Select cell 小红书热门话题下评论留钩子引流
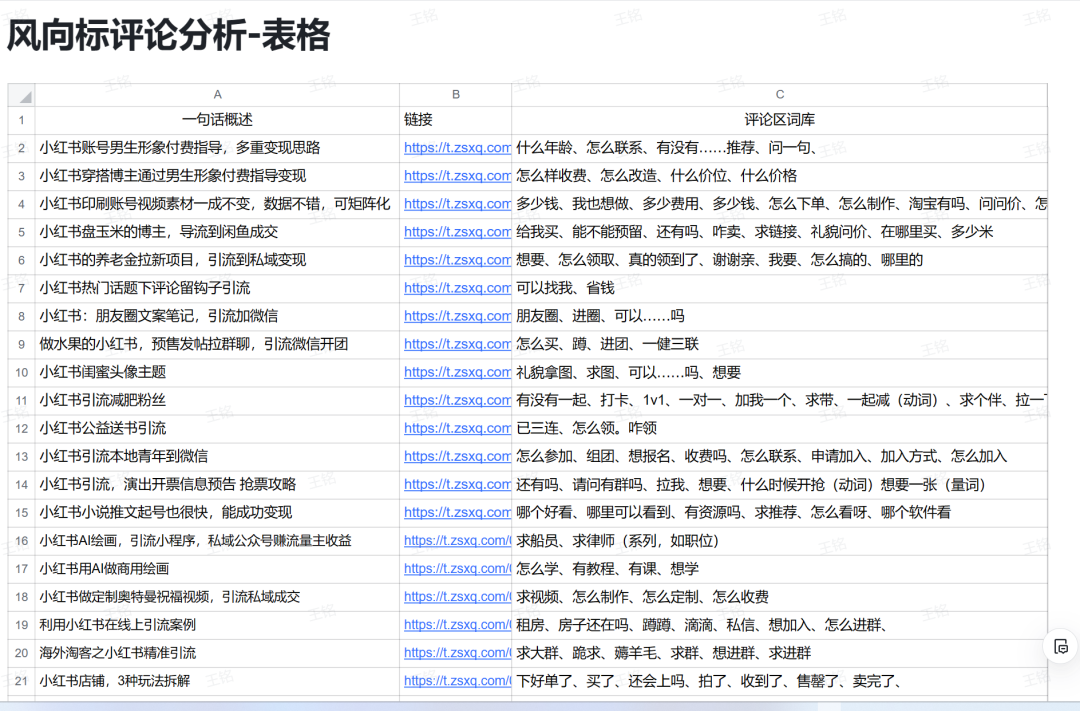 pos(217,288)
